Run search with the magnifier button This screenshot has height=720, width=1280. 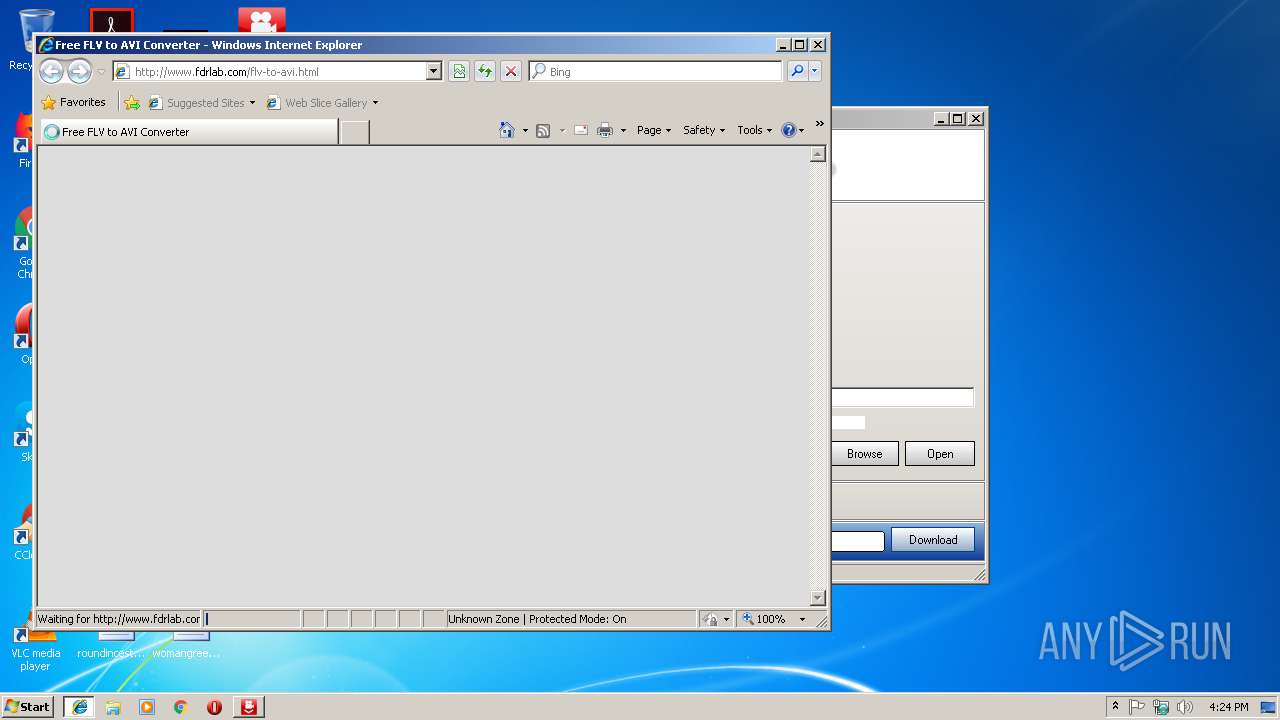pos(797,71)
